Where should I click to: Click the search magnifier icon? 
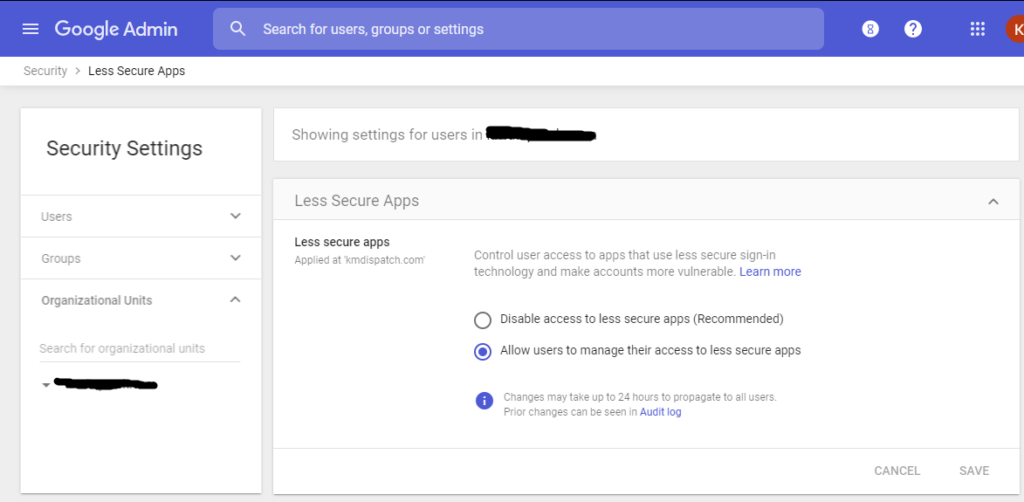[238, 29]
